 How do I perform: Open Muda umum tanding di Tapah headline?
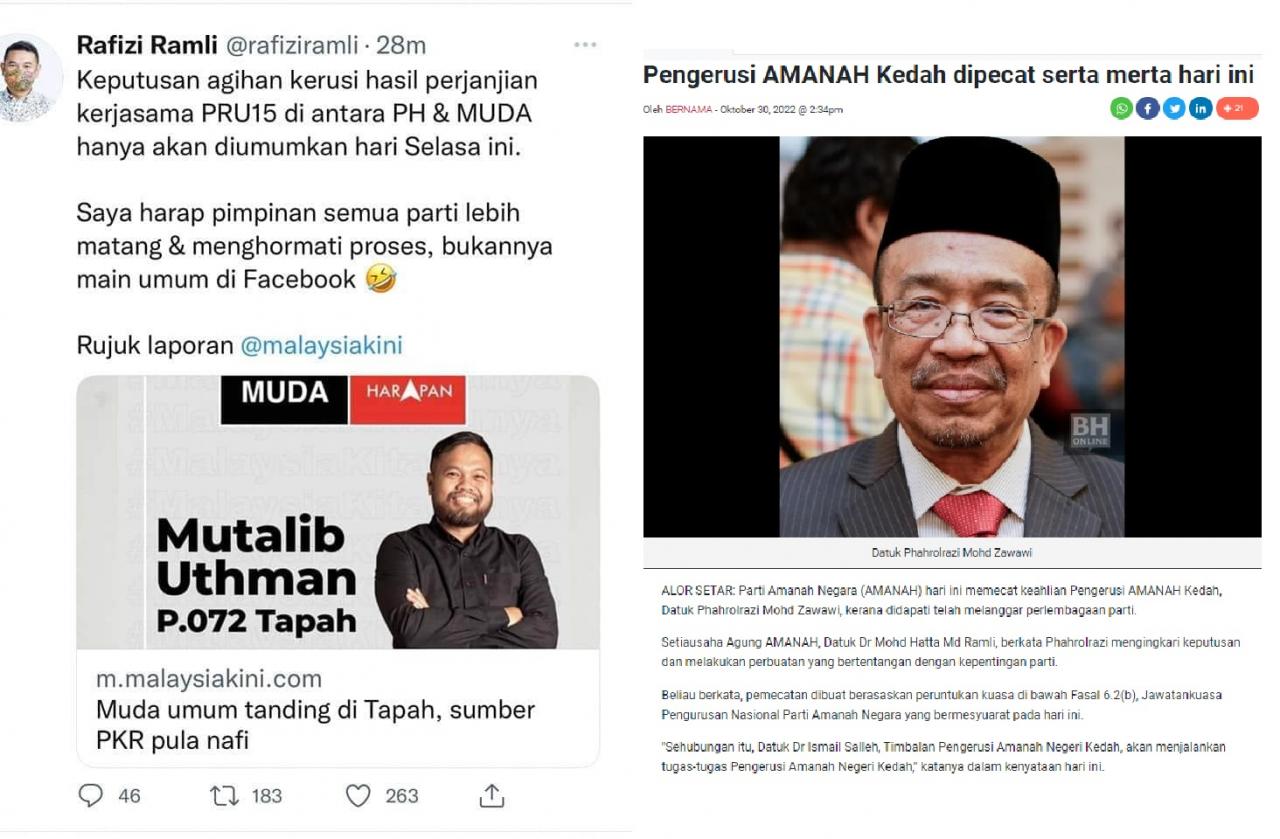point(315,725)
